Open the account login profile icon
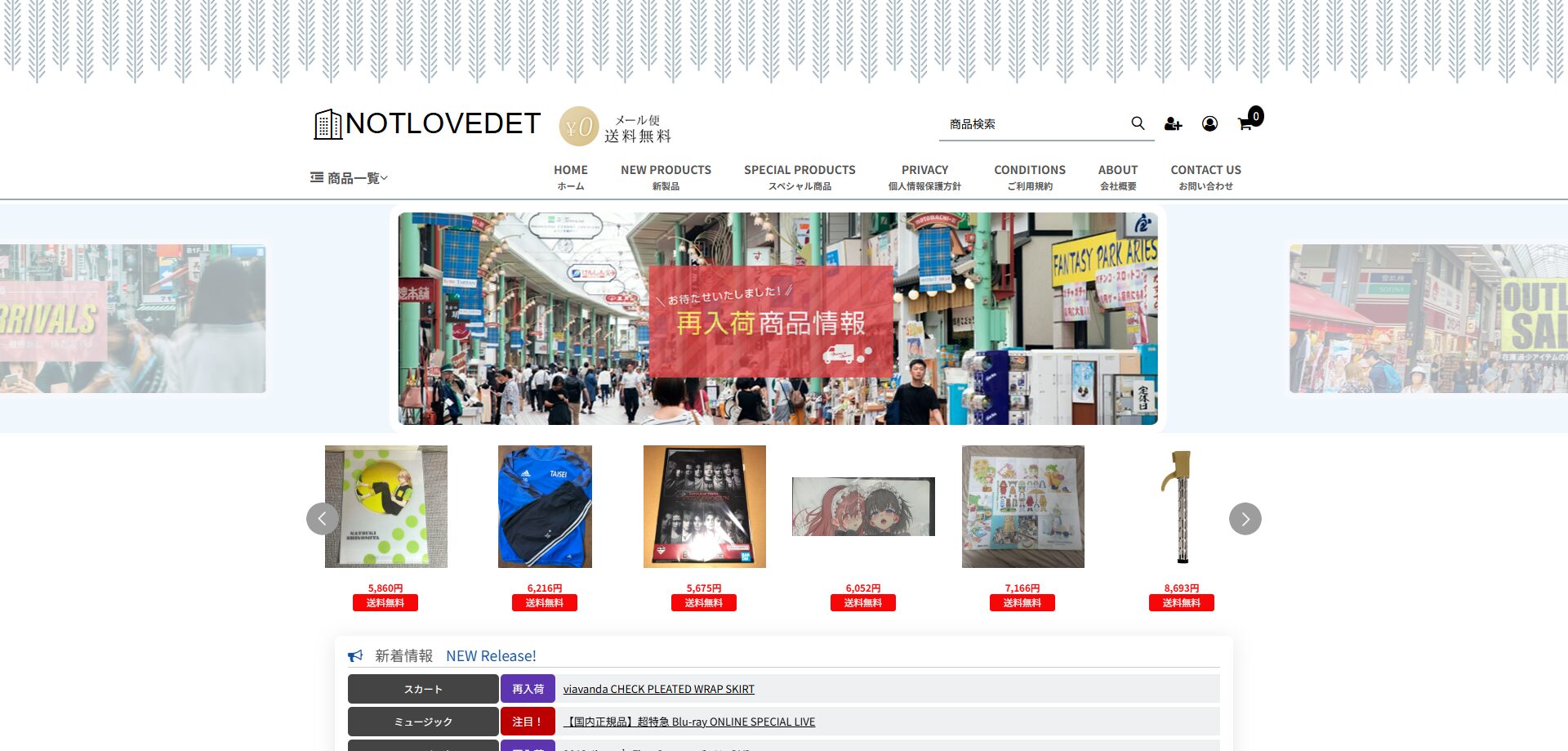This screenshot has height=751, width=1568. (x=1209, y=123)
